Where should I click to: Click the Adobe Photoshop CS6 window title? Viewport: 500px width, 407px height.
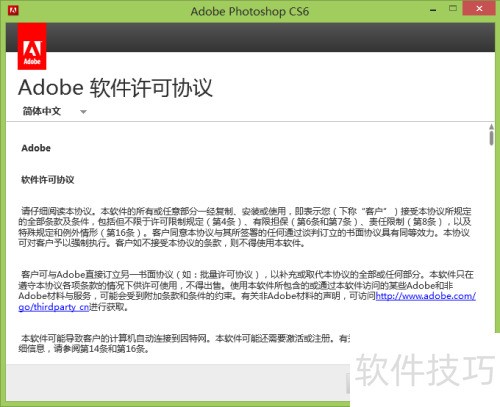pos(250,11)
